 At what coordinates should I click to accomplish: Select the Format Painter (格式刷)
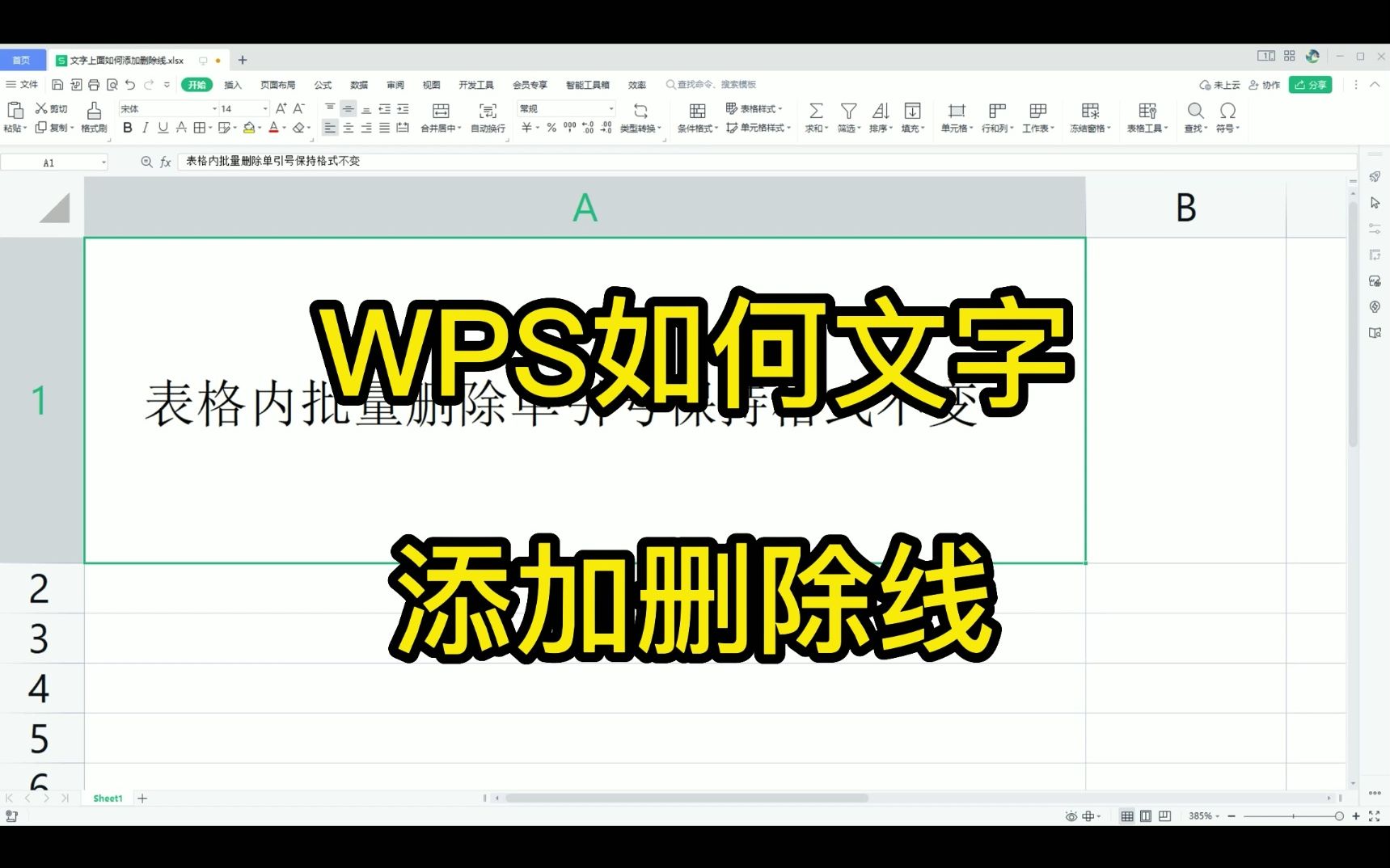[x=94, y=116]
